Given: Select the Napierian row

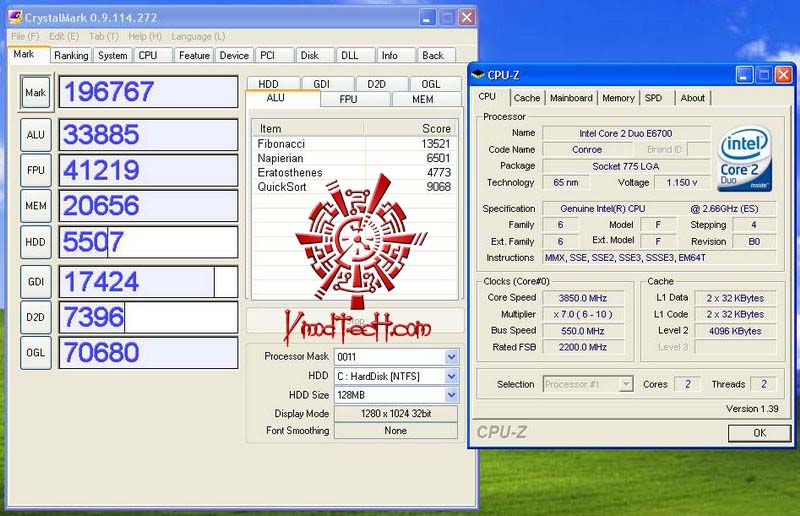Looking at the screenshot, I should 355,158.
